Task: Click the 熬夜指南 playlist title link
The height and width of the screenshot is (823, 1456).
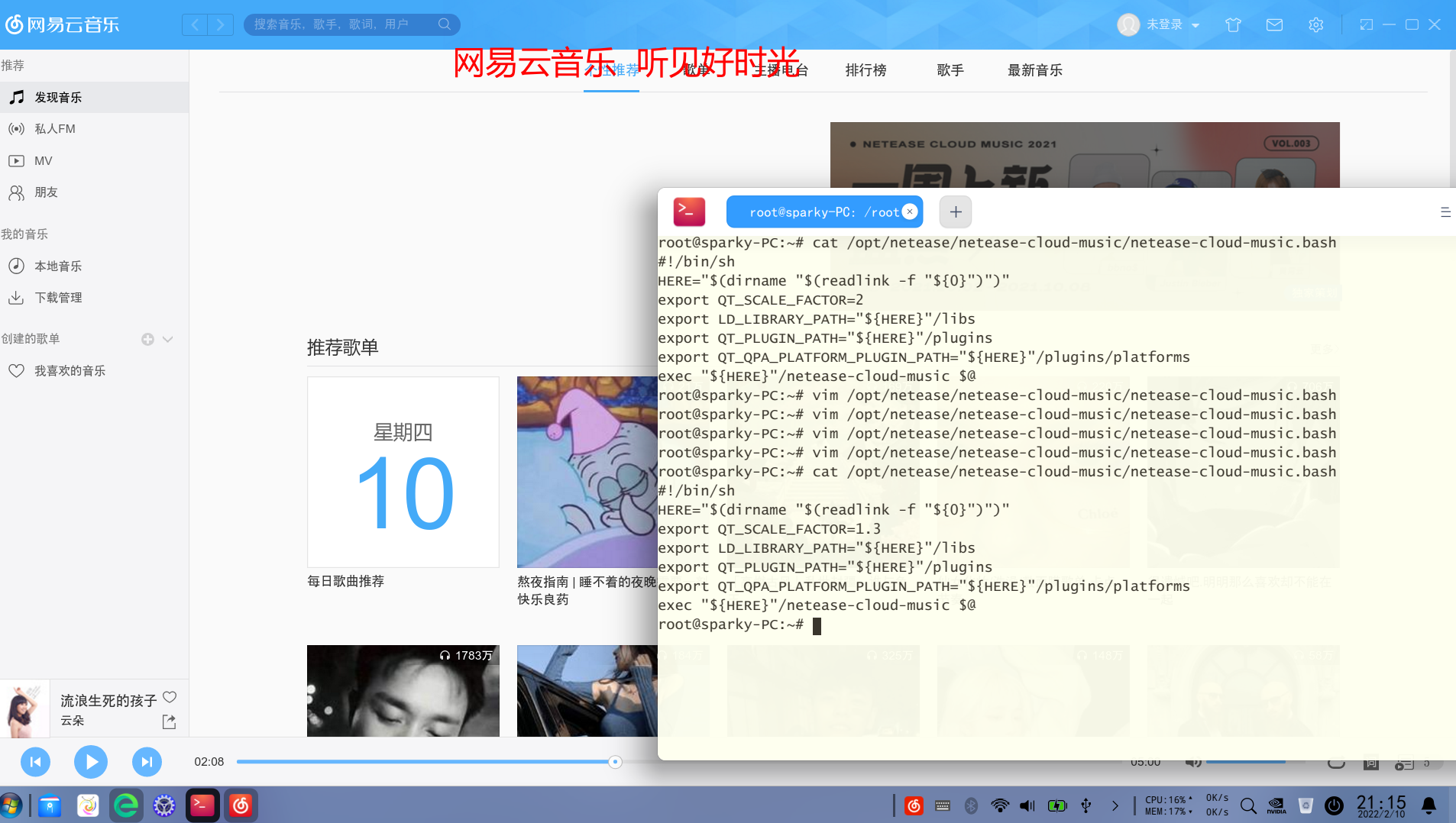Action: click(587, 591)
